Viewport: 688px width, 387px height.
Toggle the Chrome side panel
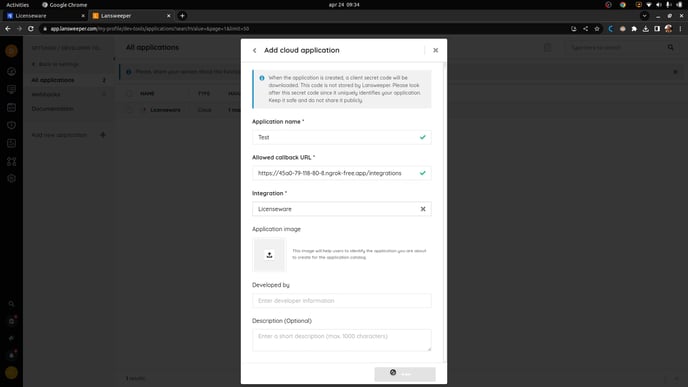657,29
